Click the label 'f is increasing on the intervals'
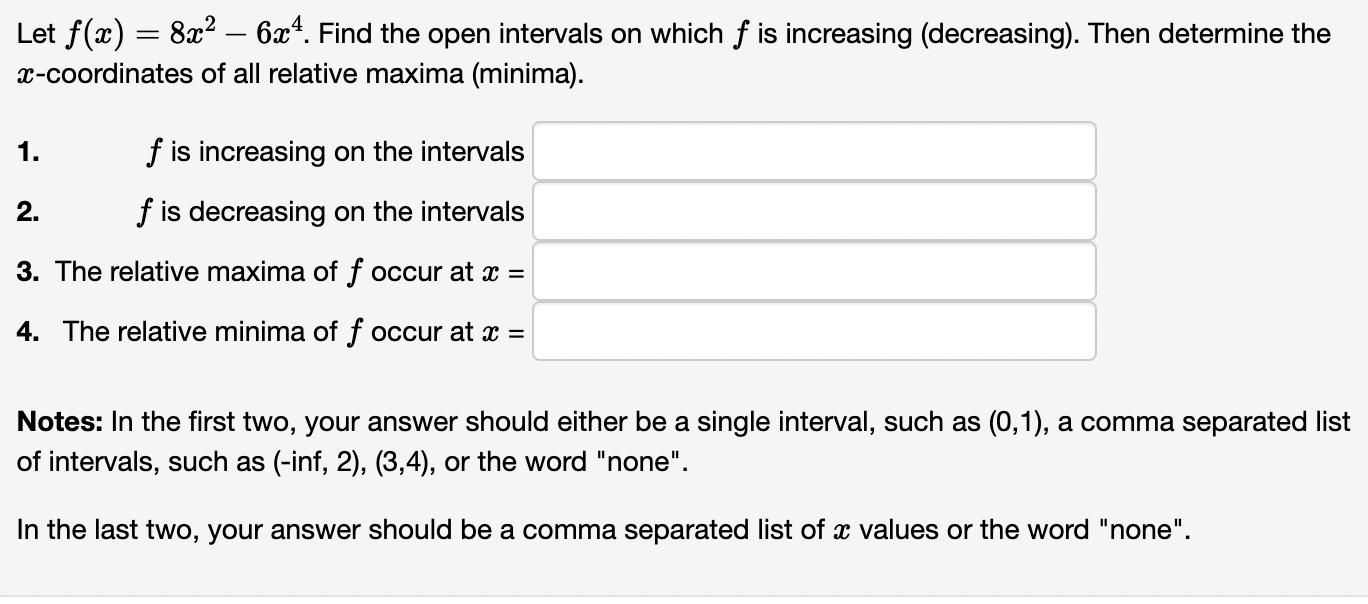1368x604 pixels. [x=335, y=152]
